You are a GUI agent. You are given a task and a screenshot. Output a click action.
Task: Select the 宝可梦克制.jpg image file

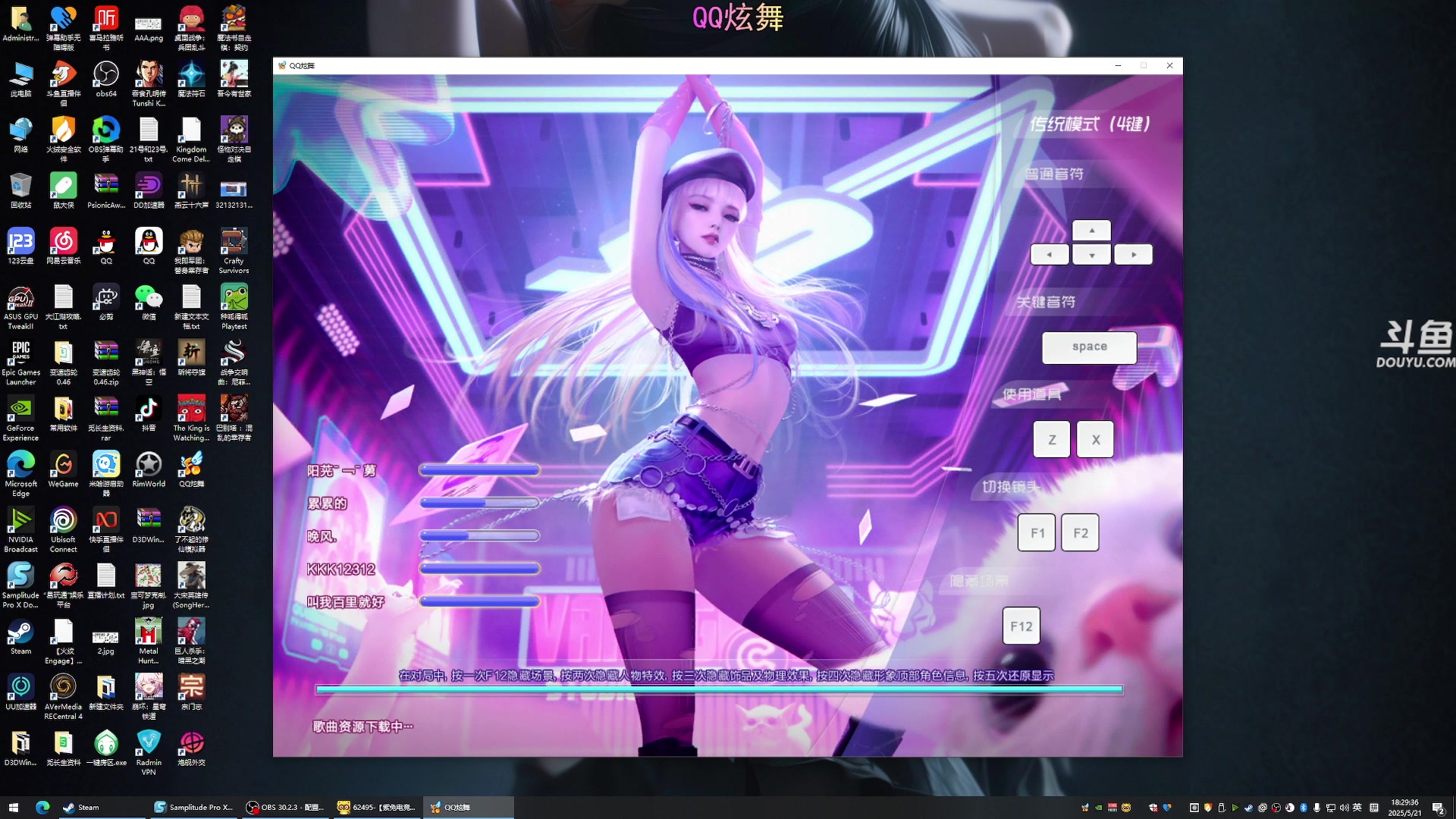coord(149,585)
